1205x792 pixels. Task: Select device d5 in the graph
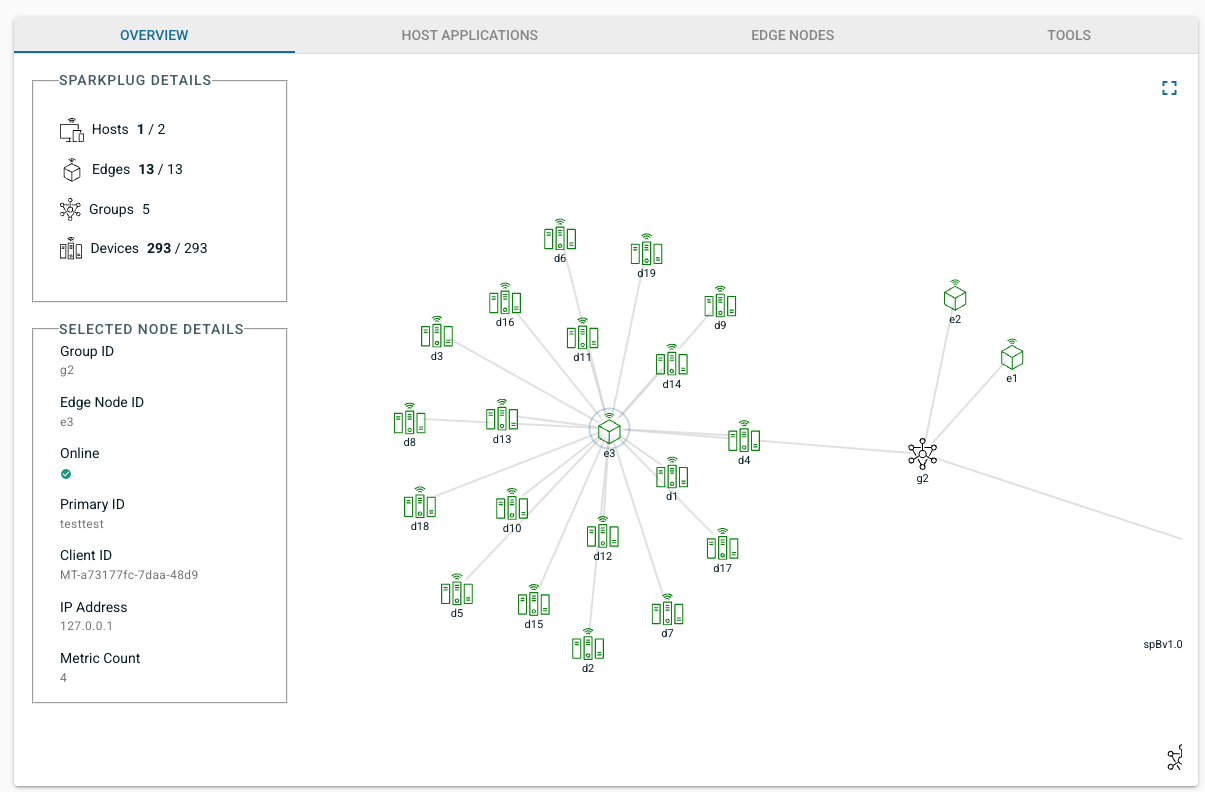click(457, 591)
